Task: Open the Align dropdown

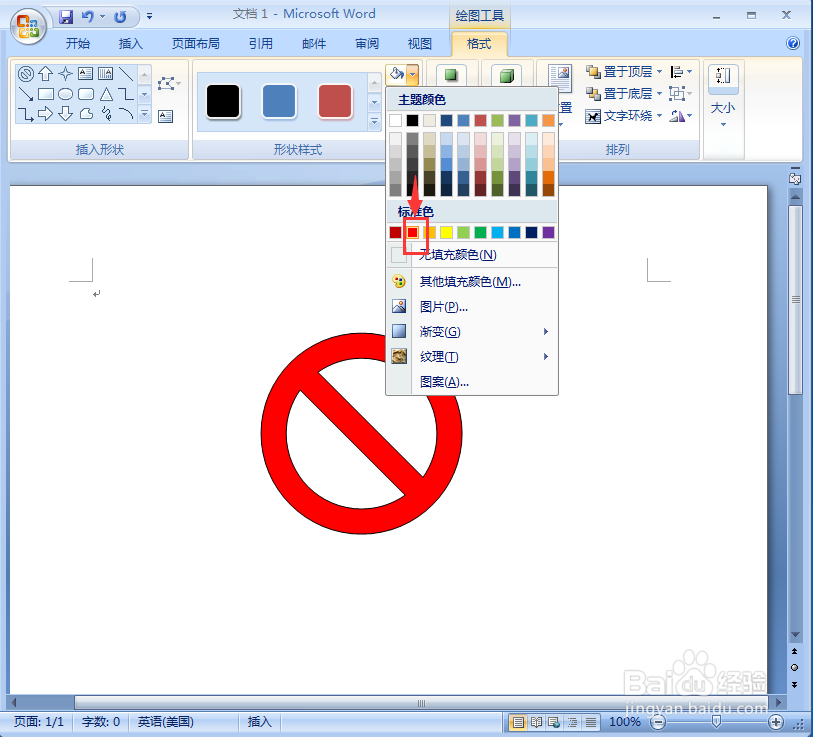Action: click(681, 72)
